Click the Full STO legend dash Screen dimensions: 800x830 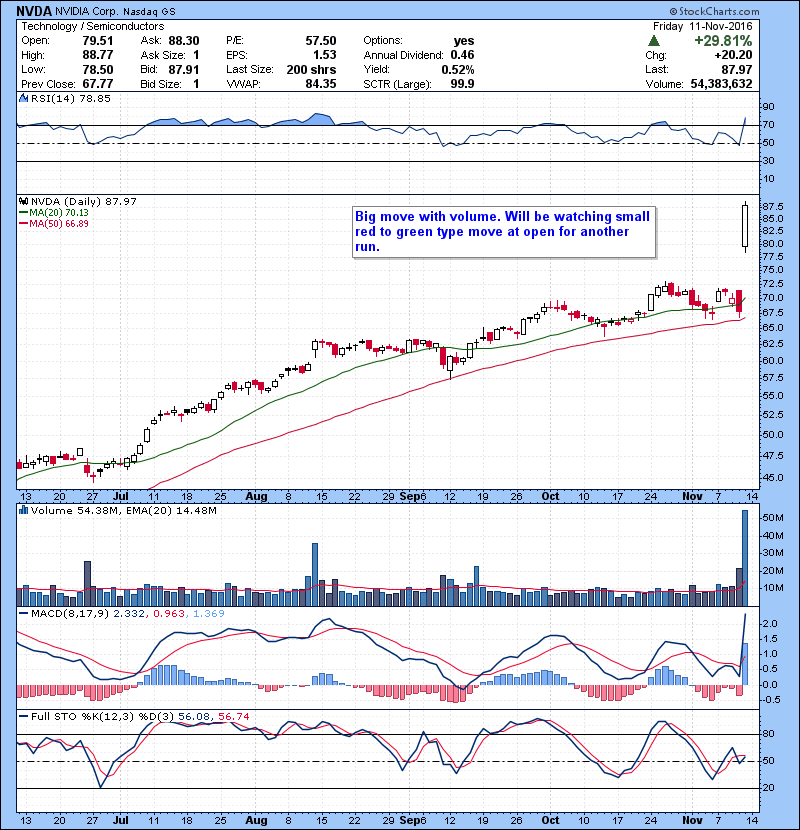tap(24, 716)
